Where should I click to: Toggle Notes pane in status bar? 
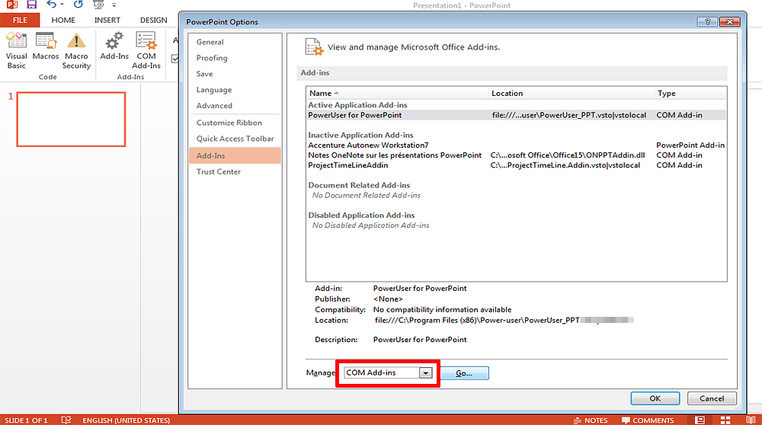pos(590,420)
